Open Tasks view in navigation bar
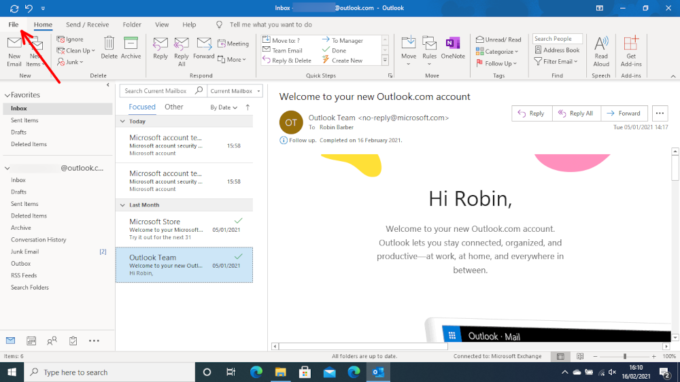Viewport: 680px width, 382px height. (x=73, y=341)
